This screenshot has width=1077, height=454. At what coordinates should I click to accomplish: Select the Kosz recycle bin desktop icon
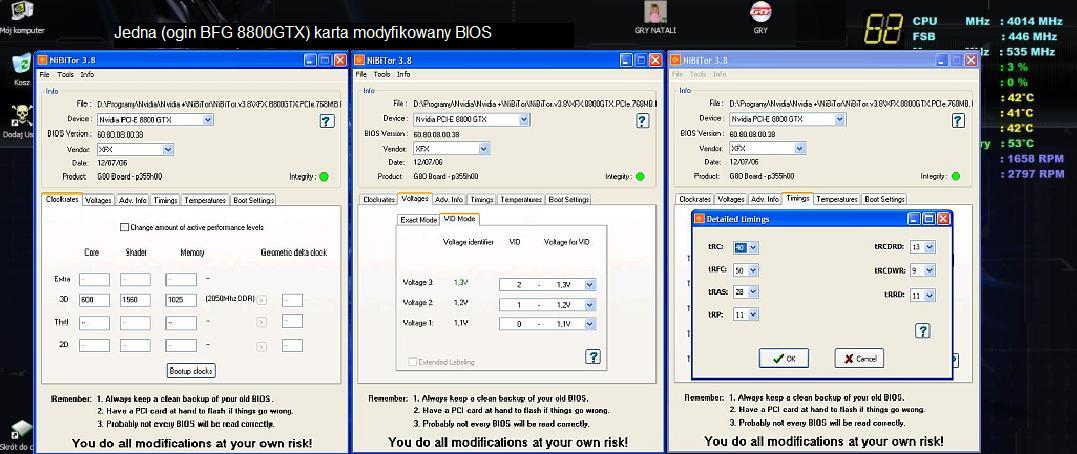22,70
